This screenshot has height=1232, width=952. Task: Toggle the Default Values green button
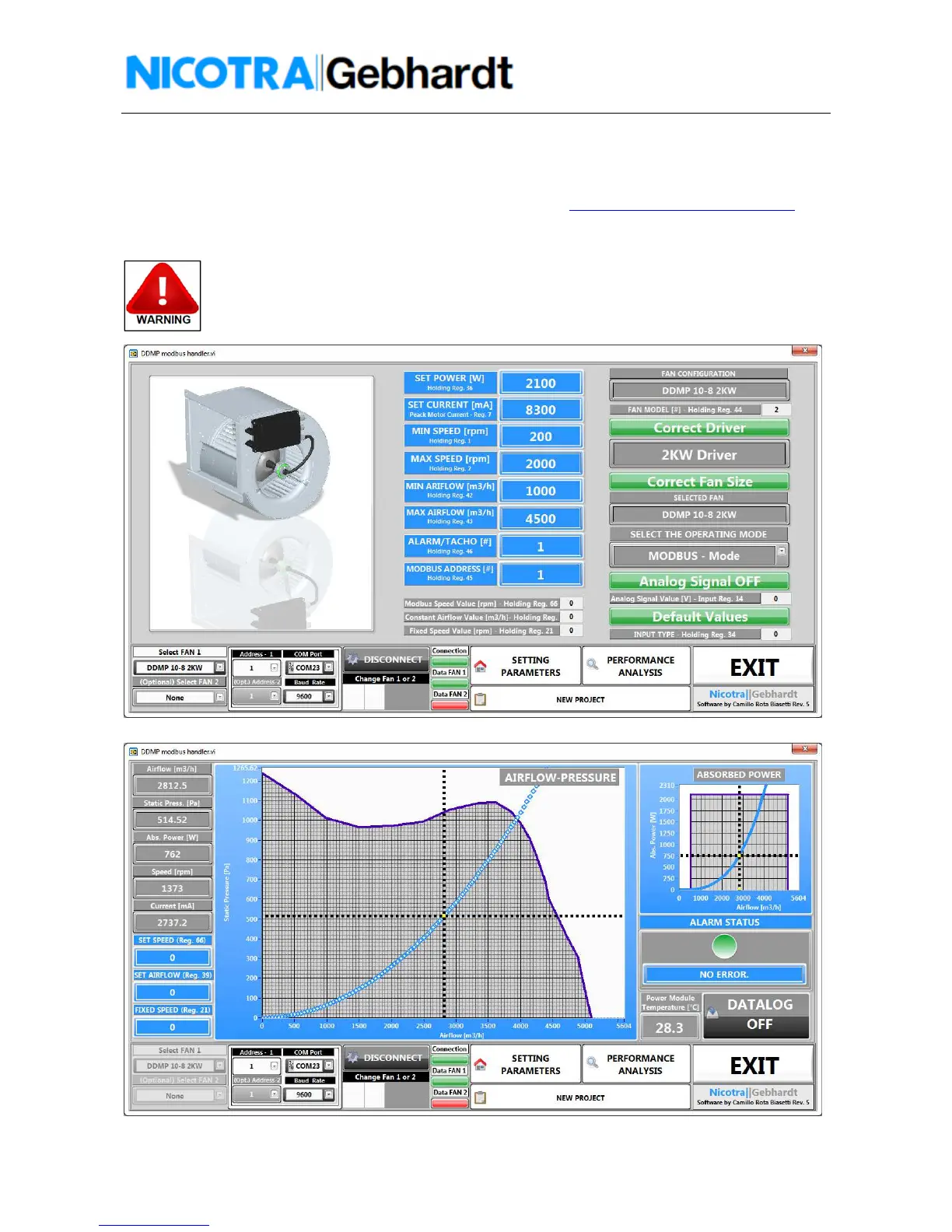(699, 617)
